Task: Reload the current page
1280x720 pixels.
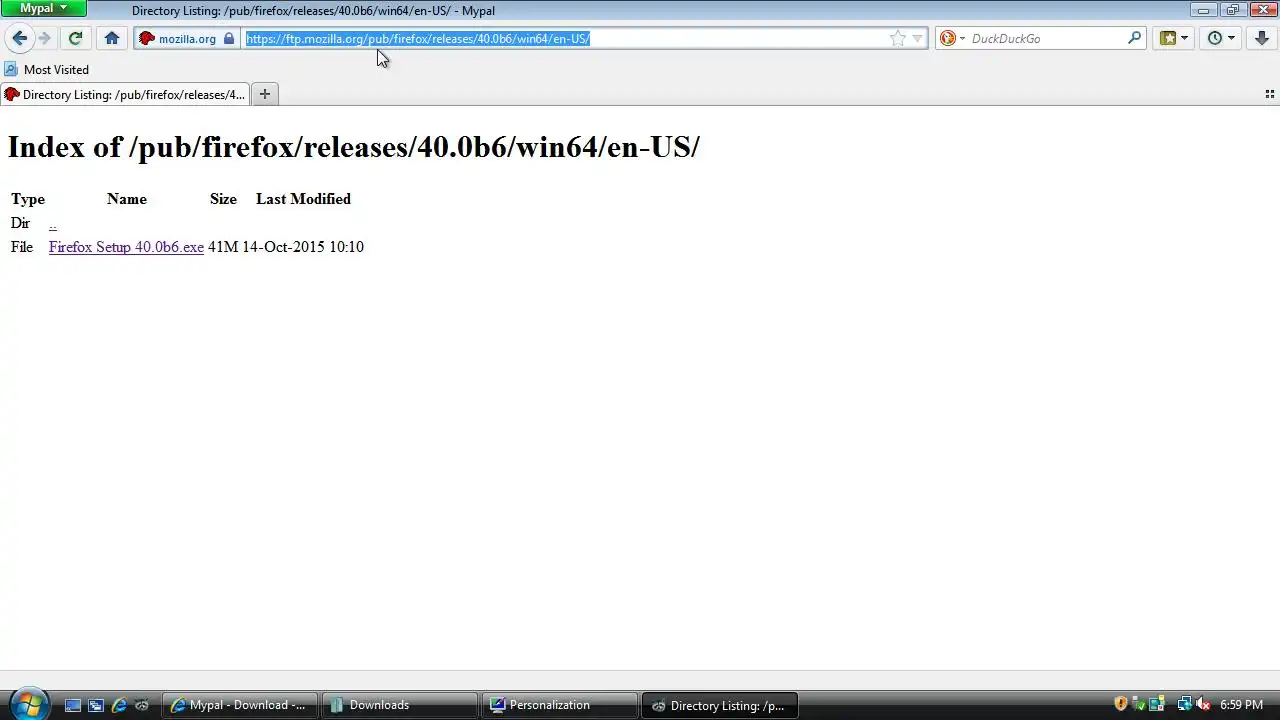Action: tap(75, 38)
